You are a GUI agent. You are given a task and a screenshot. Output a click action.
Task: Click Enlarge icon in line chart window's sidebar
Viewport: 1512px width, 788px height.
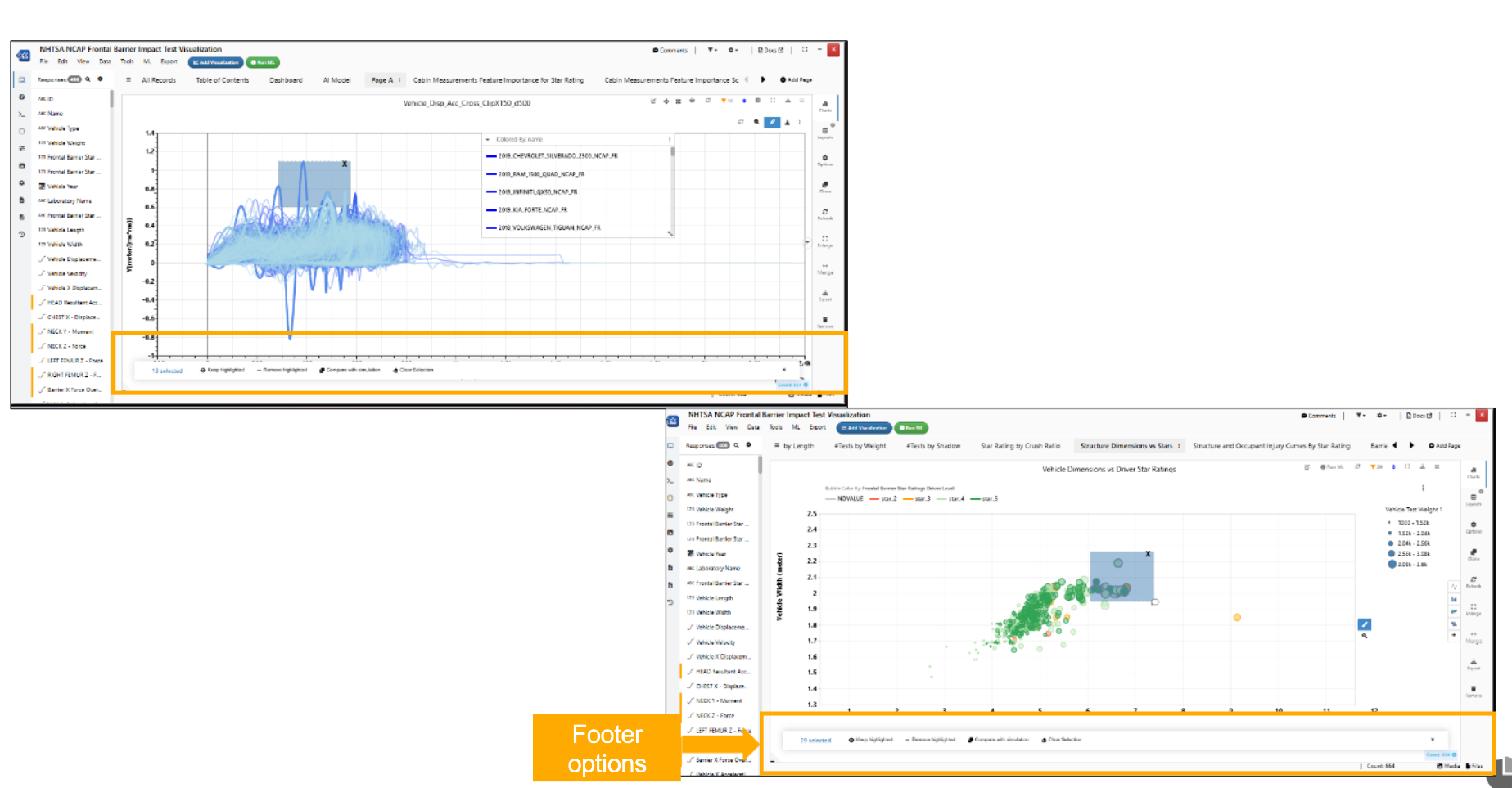pos(824,239)
